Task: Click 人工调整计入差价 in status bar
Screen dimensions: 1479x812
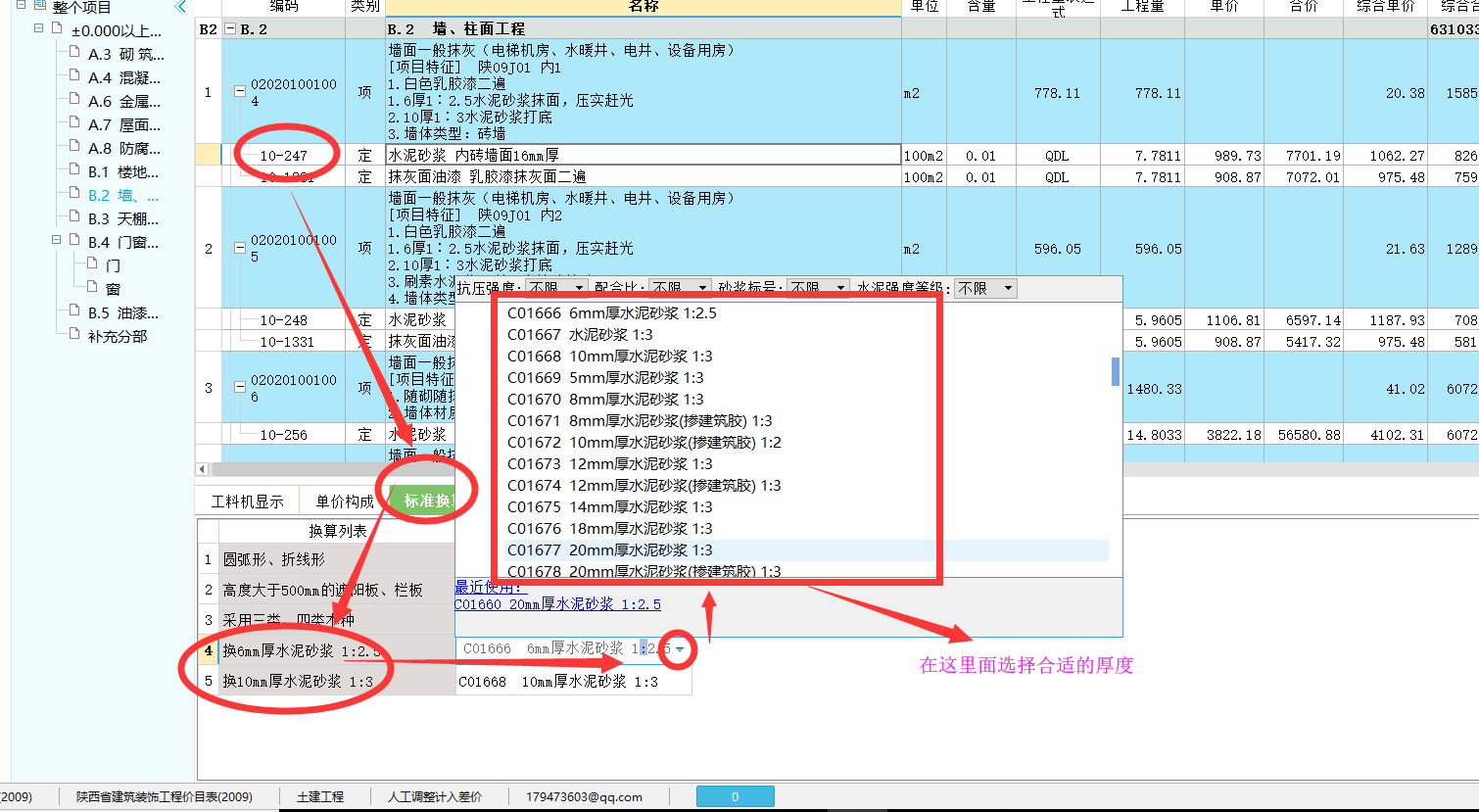Action: (435, 797)
